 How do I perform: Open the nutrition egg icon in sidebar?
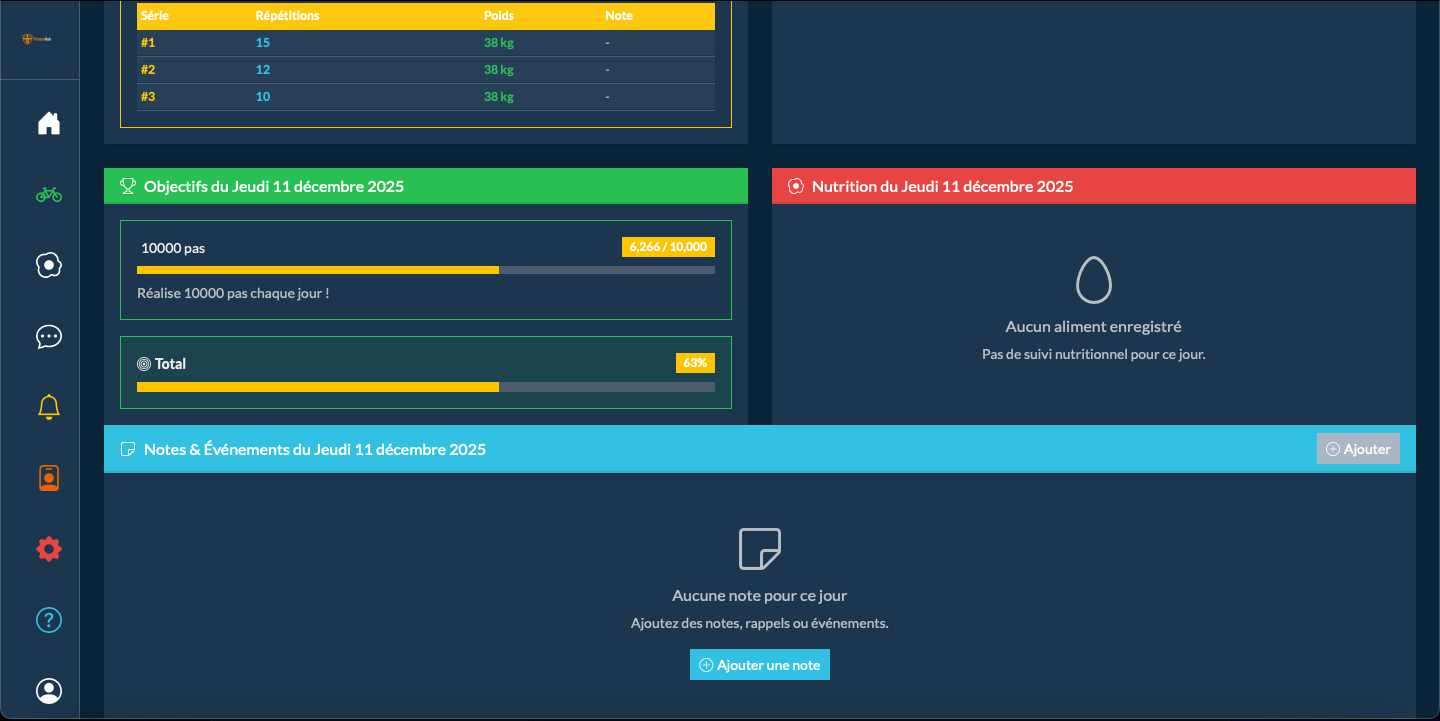(x=49, y=265)
